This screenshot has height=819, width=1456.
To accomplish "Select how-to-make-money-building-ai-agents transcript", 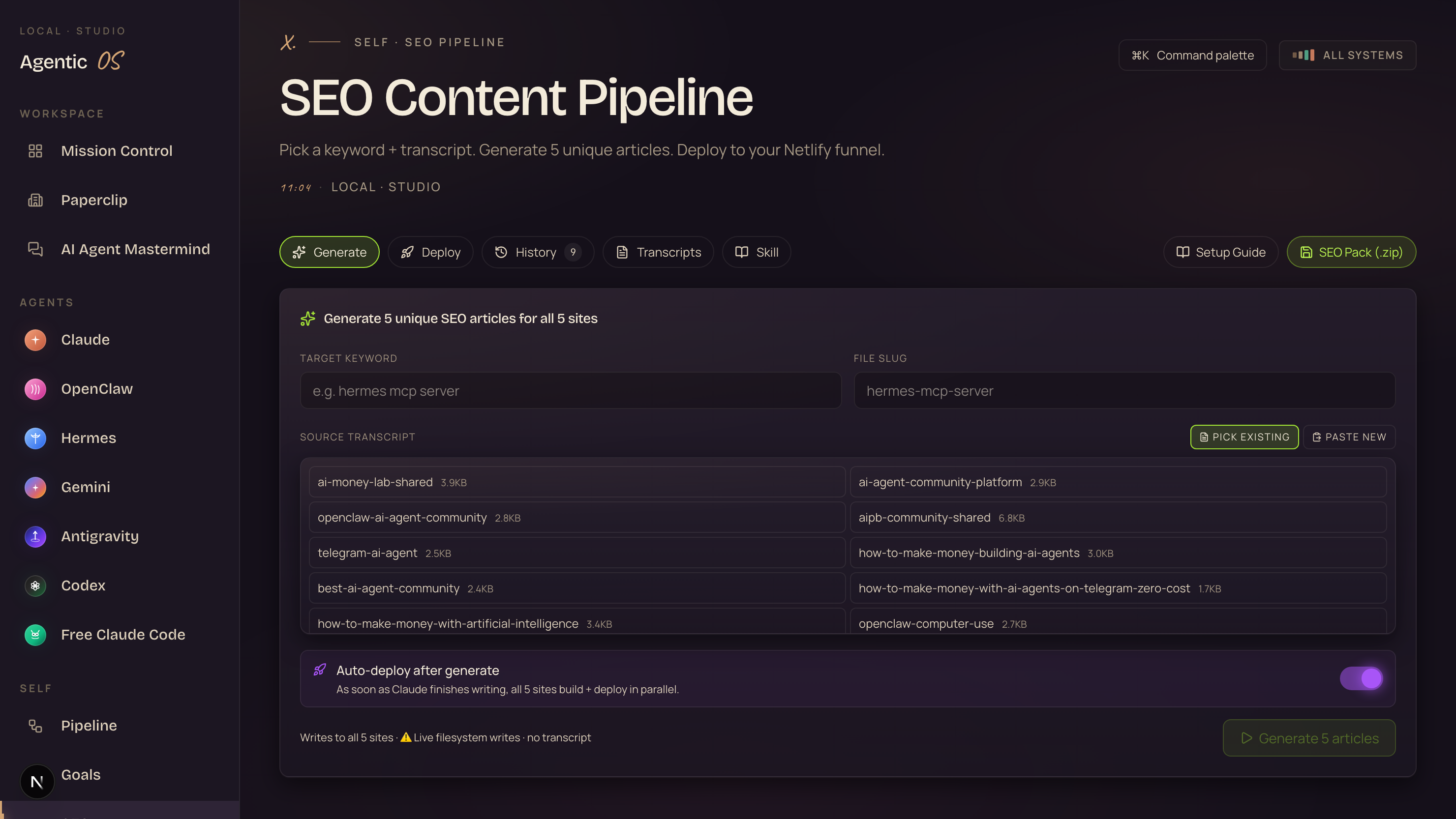I will (x=1118, y=553).
